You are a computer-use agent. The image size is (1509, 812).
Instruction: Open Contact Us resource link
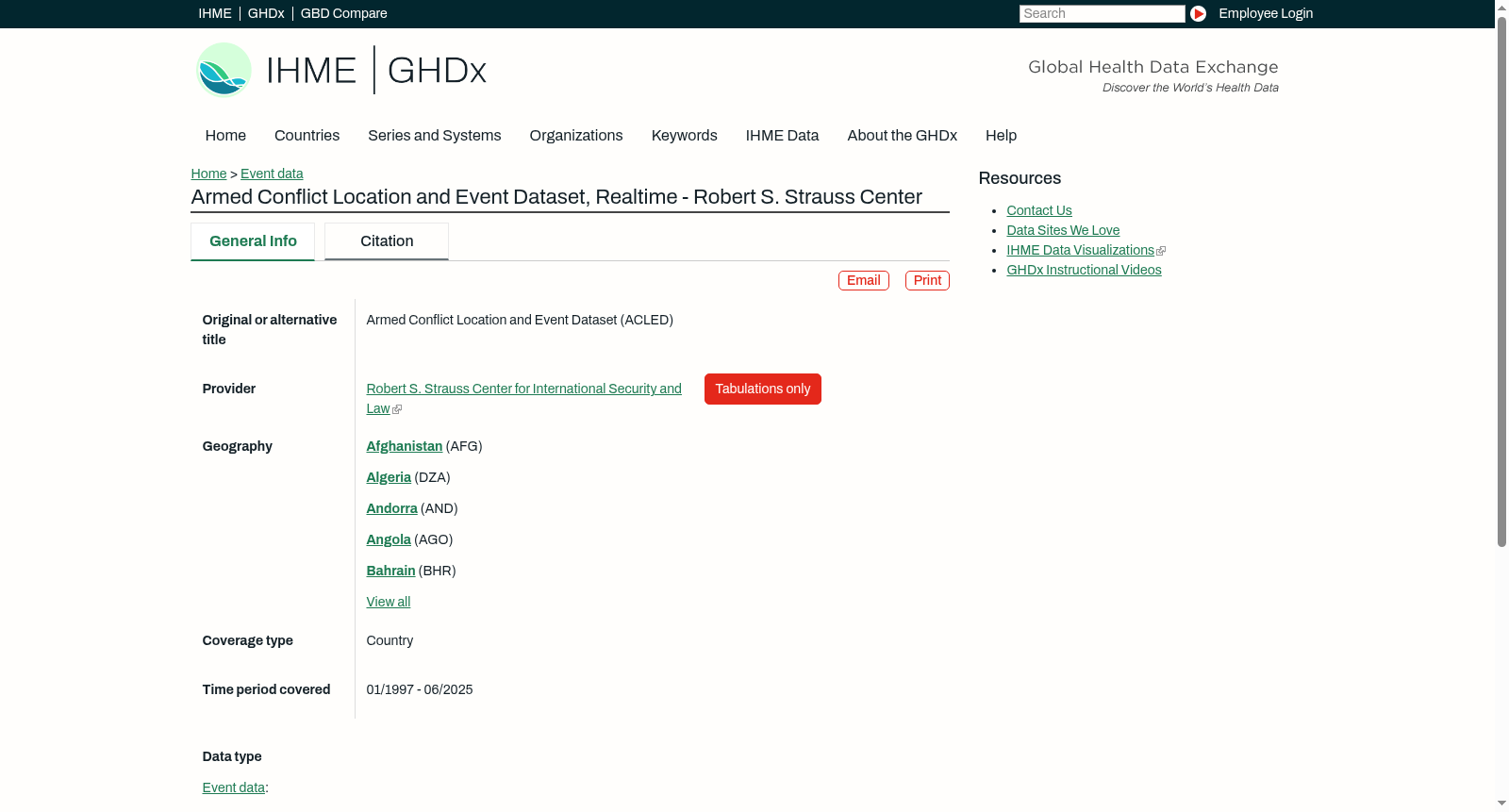pyautogui.click(x=1039, y=211)
